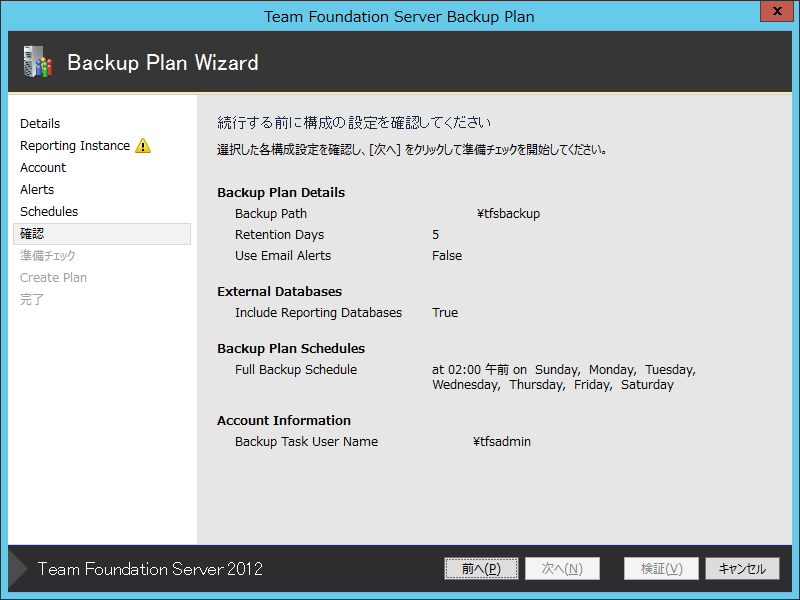Image resolution: width=800 pixels, height=600 pixels.
Task: Click the disabled Create Plan step
Action: click(53, 277)
